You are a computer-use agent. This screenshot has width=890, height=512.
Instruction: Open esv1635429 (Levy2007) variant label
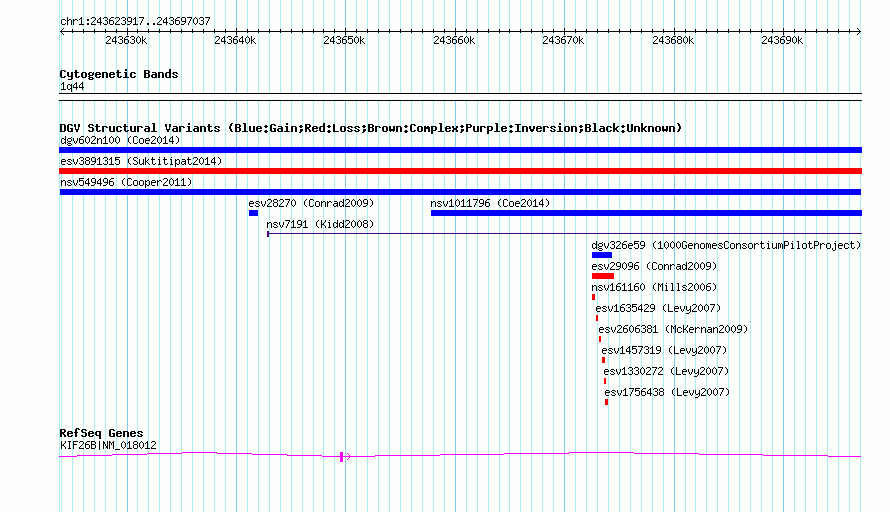(658, 308)
